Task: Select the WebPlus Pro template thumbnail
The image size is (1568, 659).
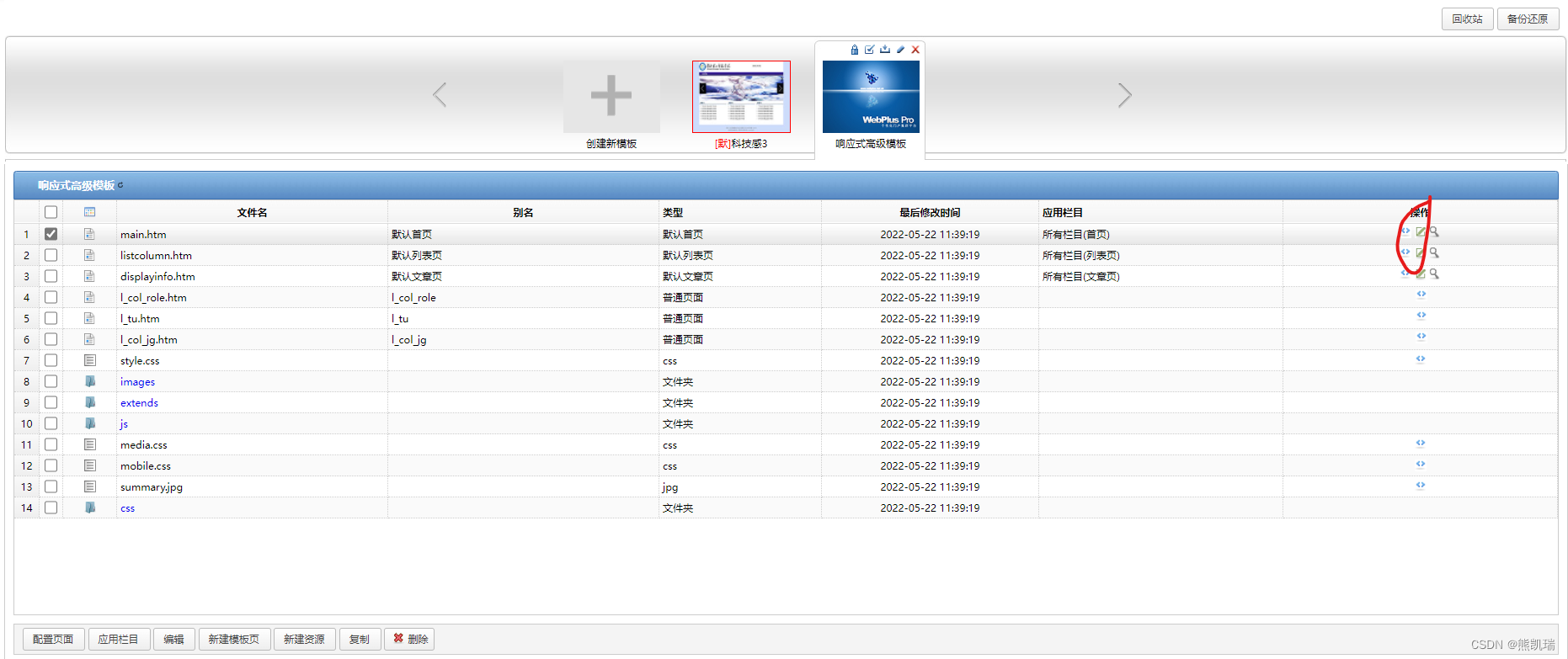Action: pyautogui.click(x=871, y=97)
